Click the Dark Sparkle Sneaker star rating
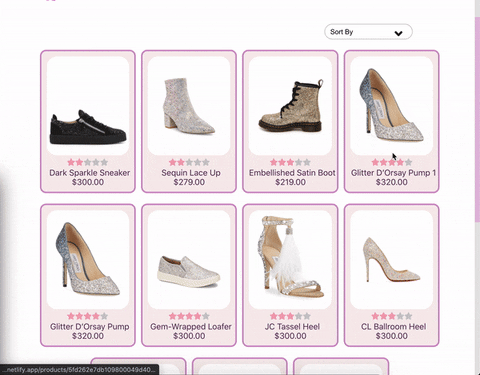This screenshot has height=375, width=480. point(88,162)
